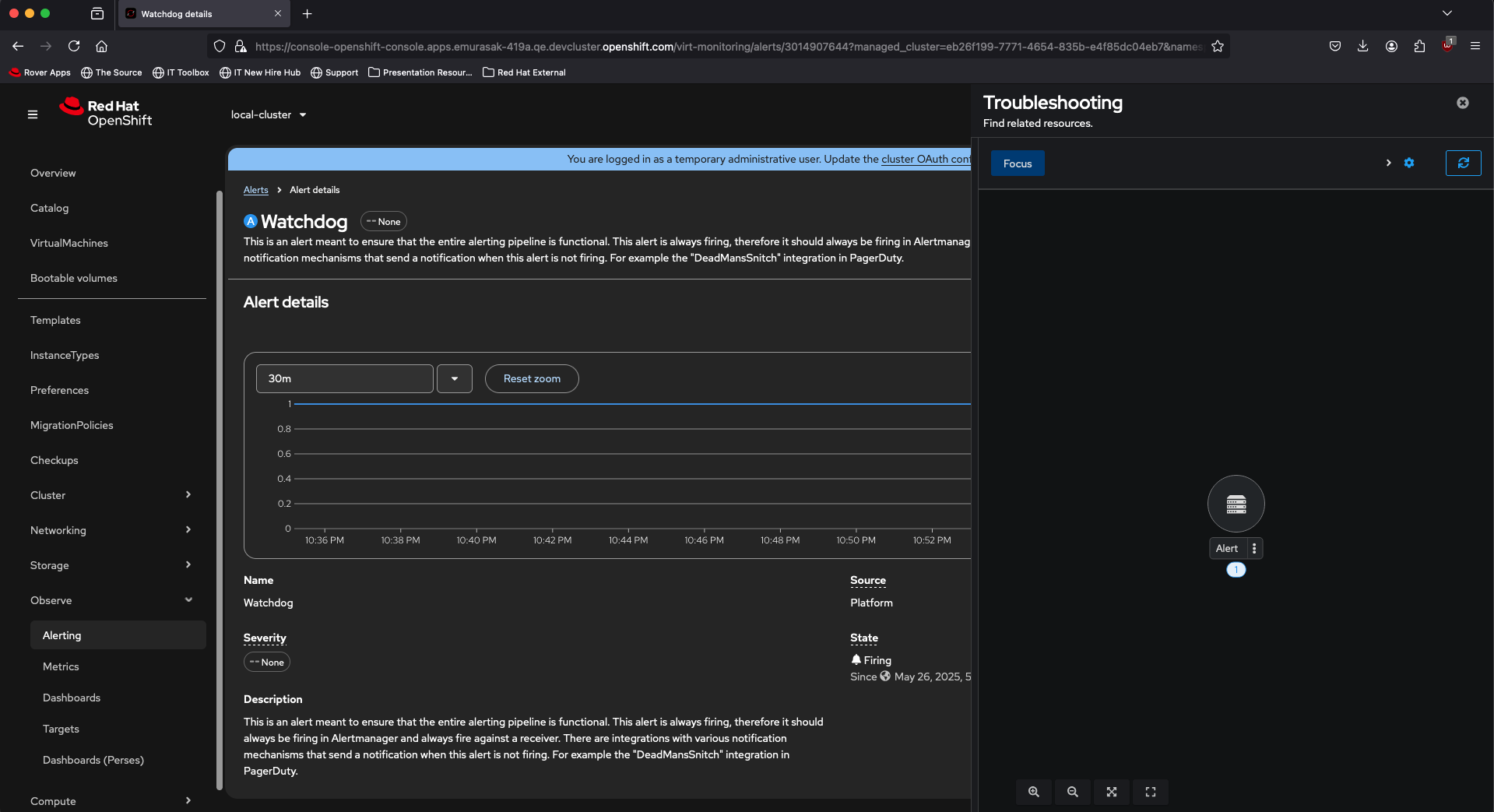The width and height of the screenshot is (1494, 812).
Task: Click the topology zoom out icon
Action: [x=1072, y=792]
